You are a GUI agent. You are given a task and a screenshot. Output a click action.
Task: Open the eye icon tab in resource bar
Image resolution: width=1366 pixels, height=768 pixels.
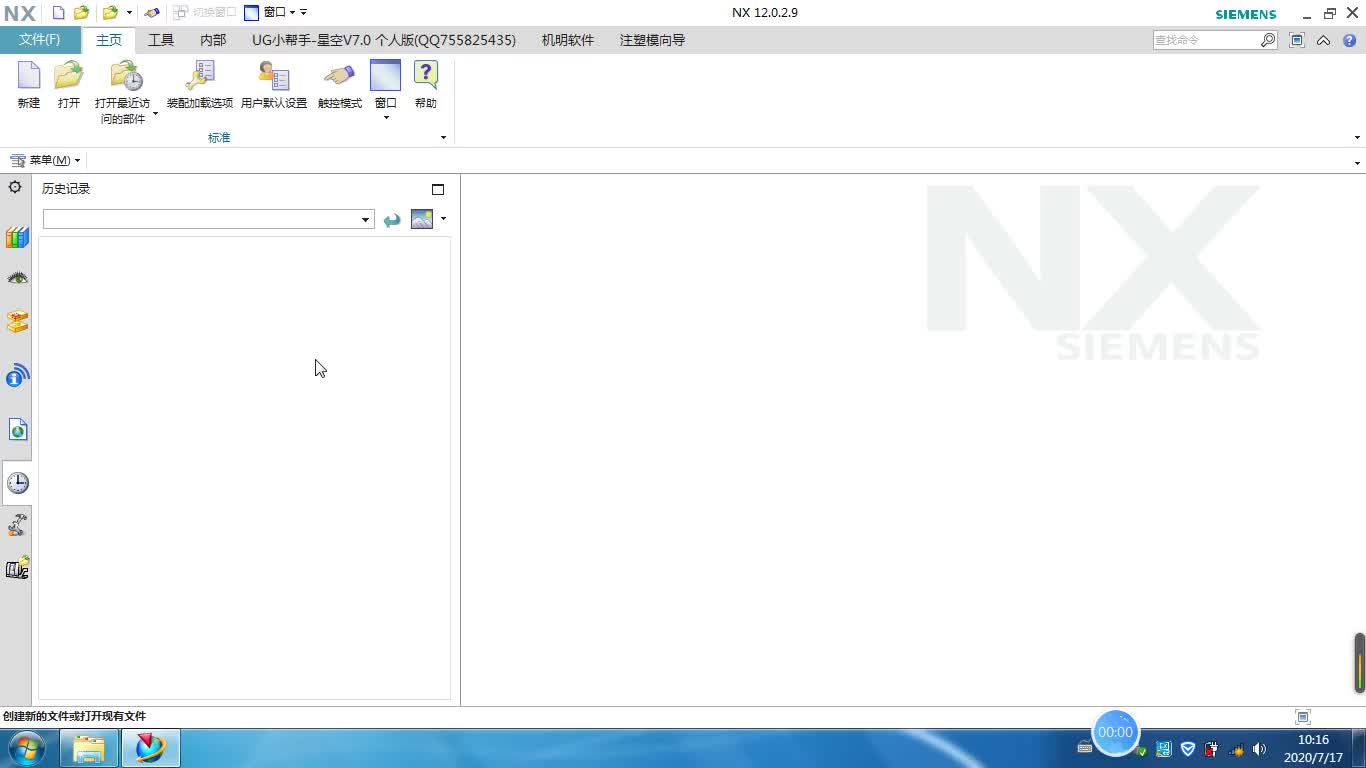click(17, 278)
